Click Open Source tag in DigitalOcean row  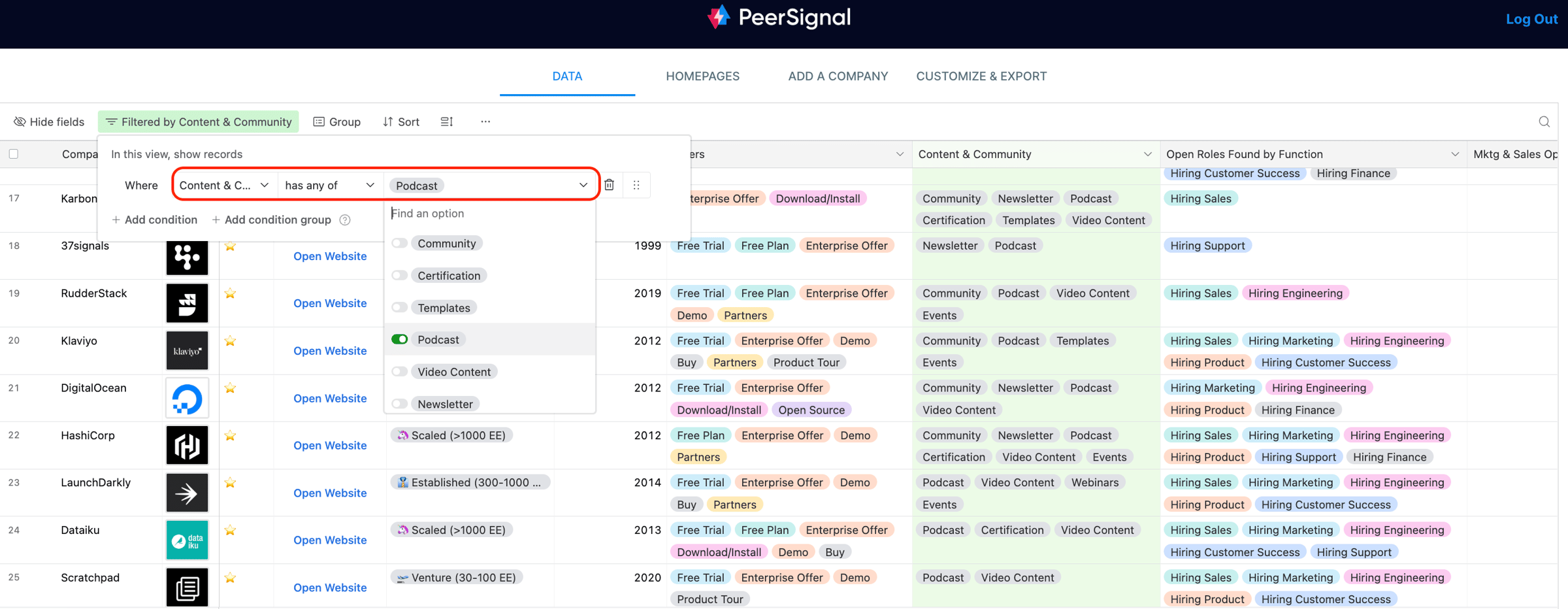811,410
